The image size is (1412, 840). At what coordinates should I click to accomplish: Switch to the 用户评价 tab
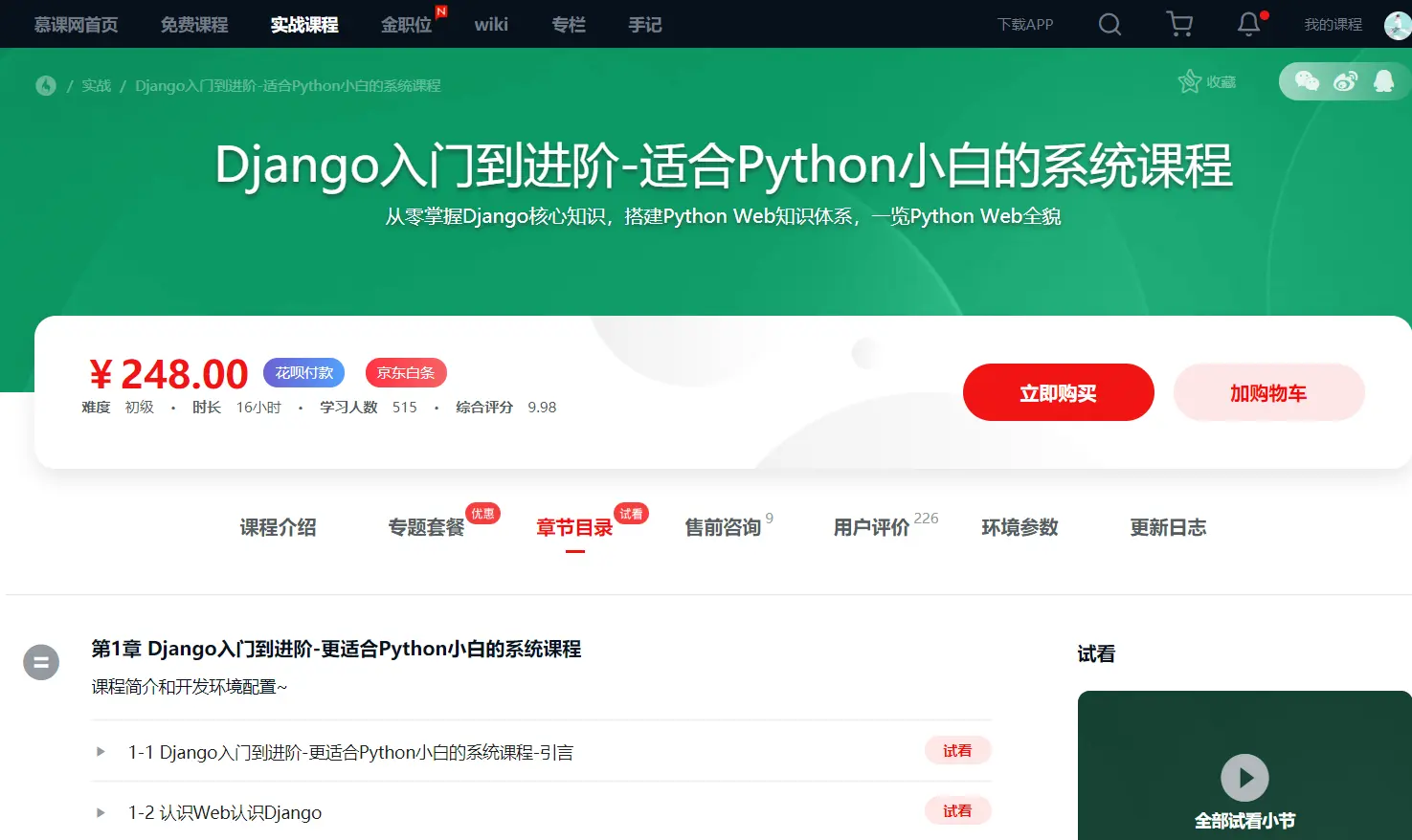871,527
